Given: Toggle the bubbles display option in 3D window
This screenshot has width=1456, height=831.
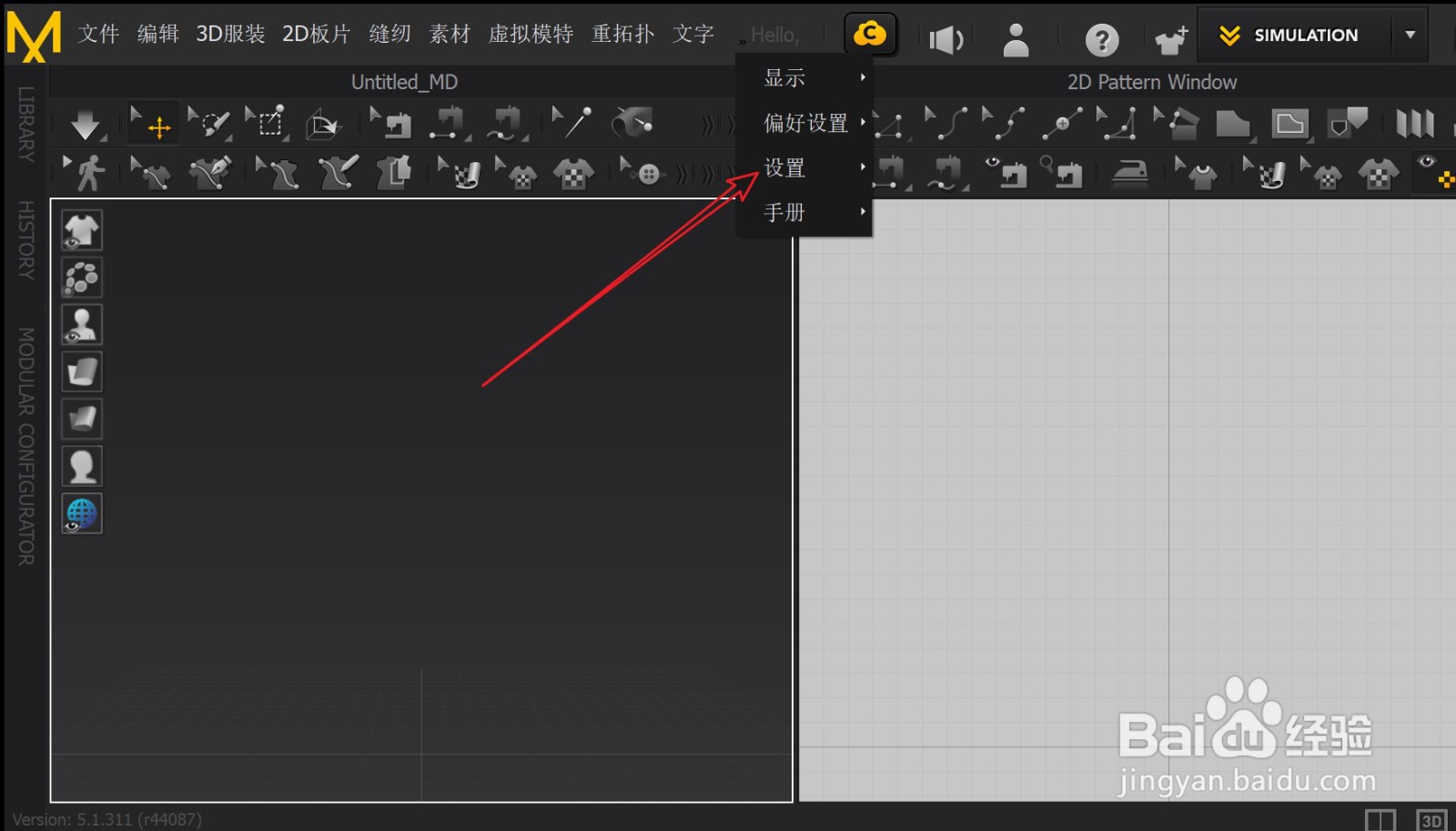Looking at the screenshot, I should 82,278.
